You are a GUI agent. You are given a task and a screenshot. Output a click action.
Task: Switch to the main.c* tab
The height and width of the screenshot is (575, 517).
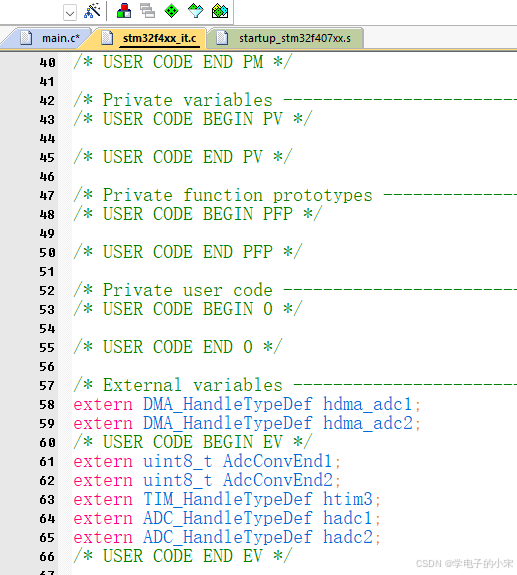click(x=51, y=38)
